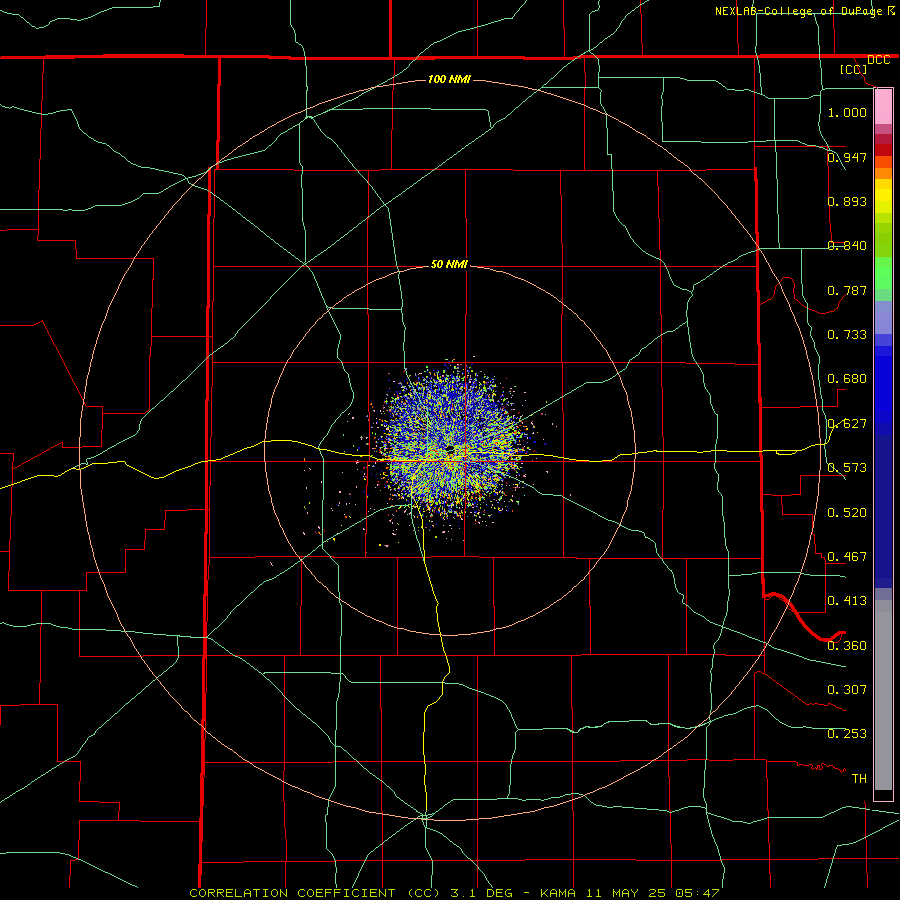This screenshot has height=900, width=900.
Task: Select the 0.787 scale value
Action: pos(847,290)
